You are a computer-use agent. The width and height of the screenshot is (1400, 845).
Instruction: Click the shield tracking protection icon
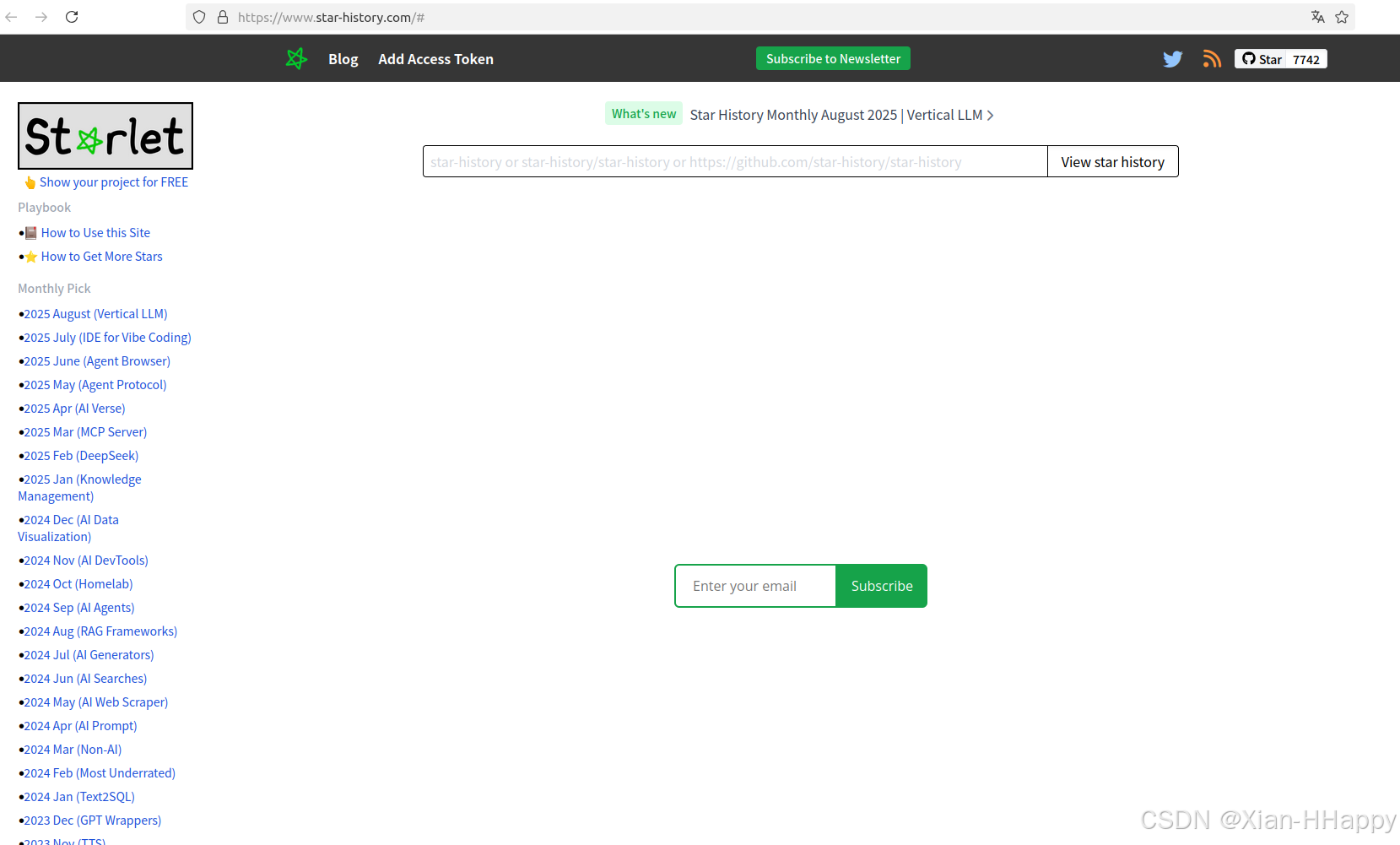(199, 17)
